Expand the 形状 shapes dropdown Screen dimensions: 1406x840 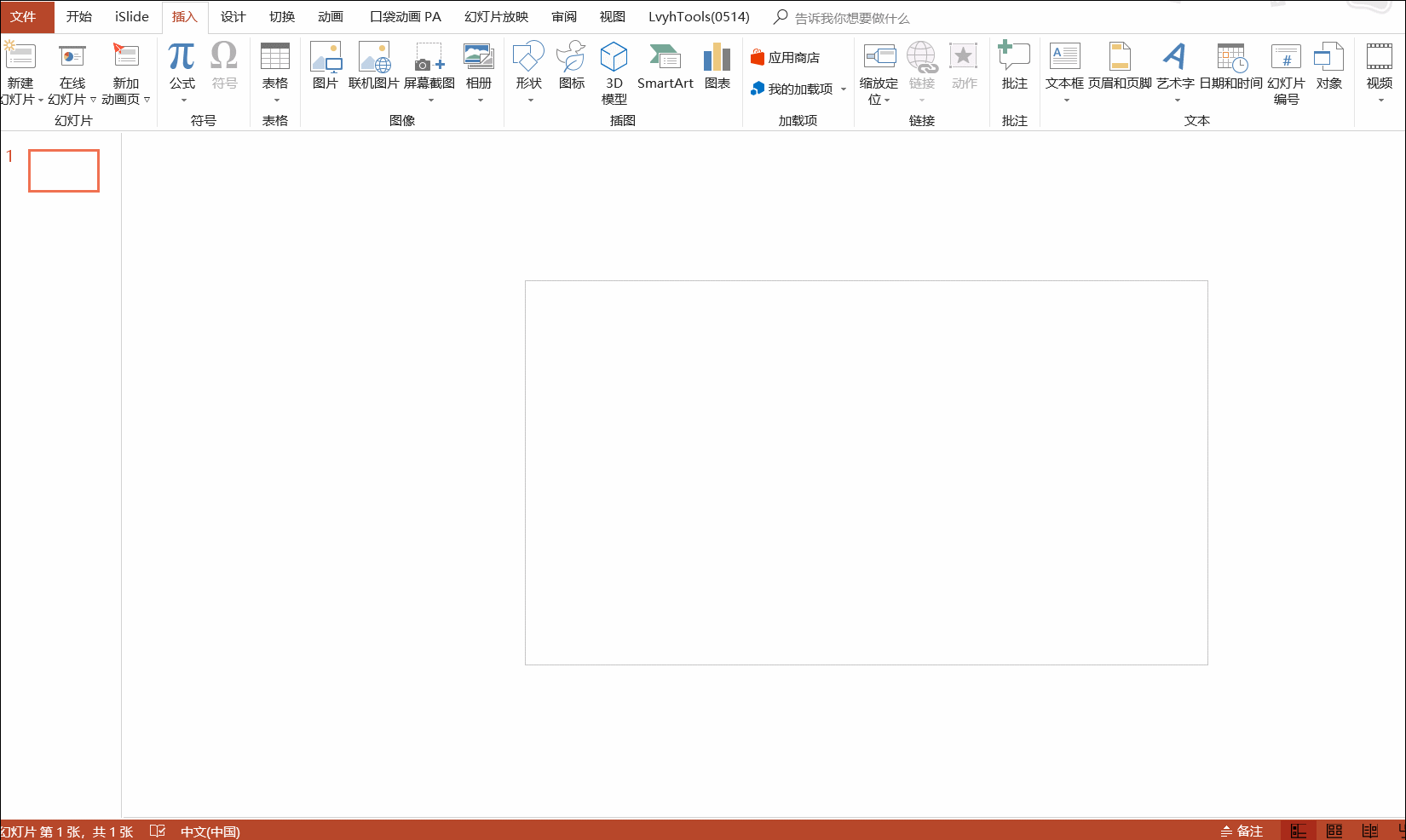(x=530, y=101)
